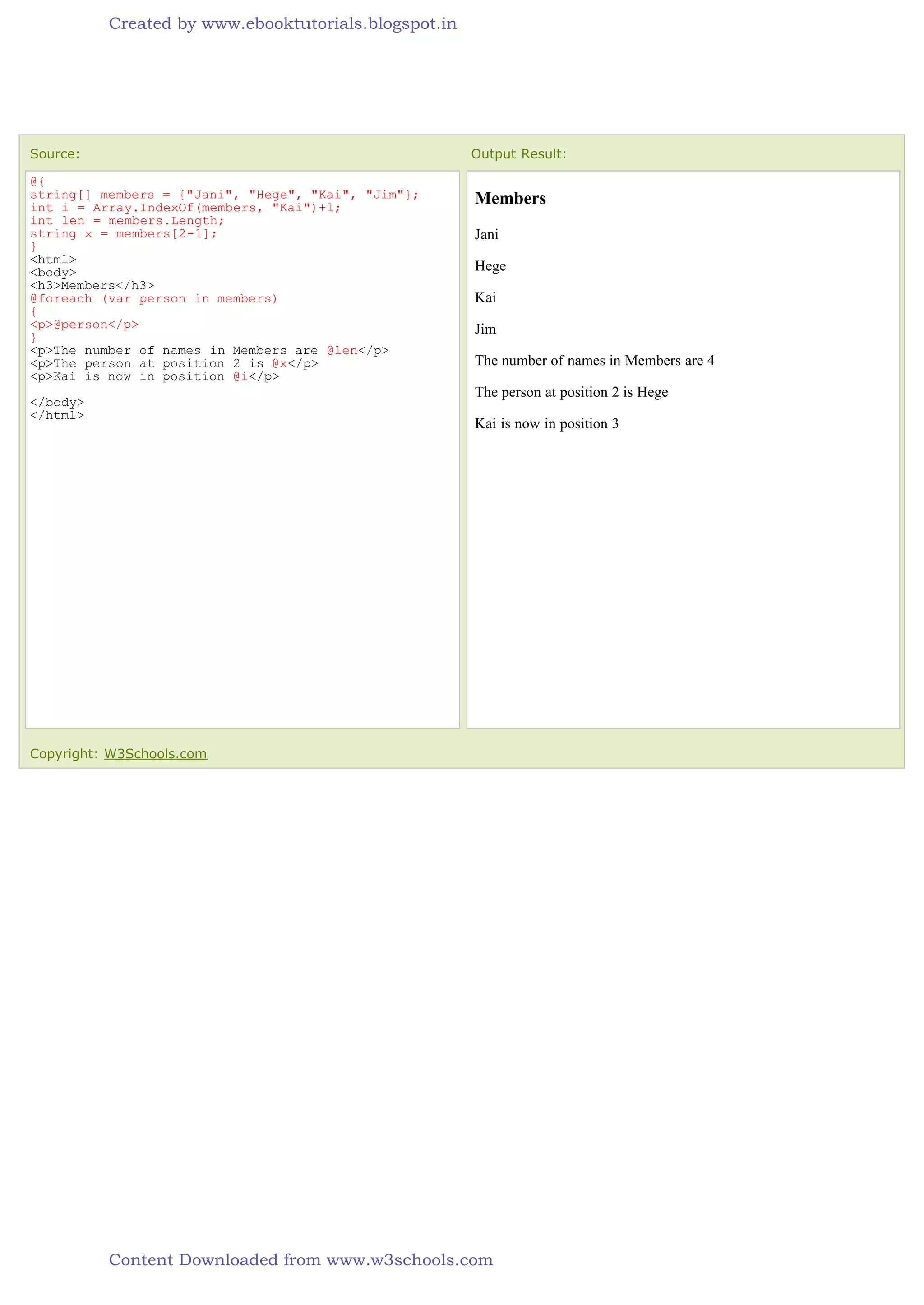The image size is (924, 1305).
Task: Click the '</body>' closing tag line
Action: tap(57, 402)
